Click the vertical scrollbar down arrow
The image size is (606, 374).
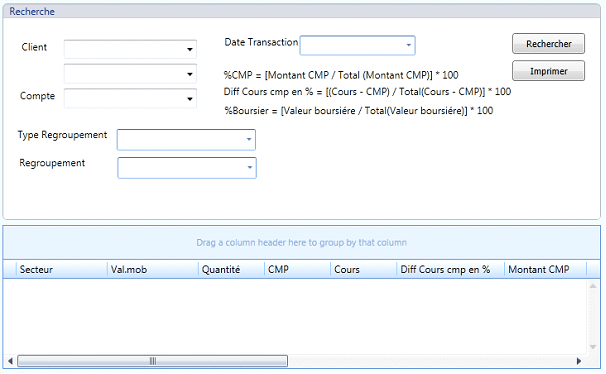click(593, 347)
